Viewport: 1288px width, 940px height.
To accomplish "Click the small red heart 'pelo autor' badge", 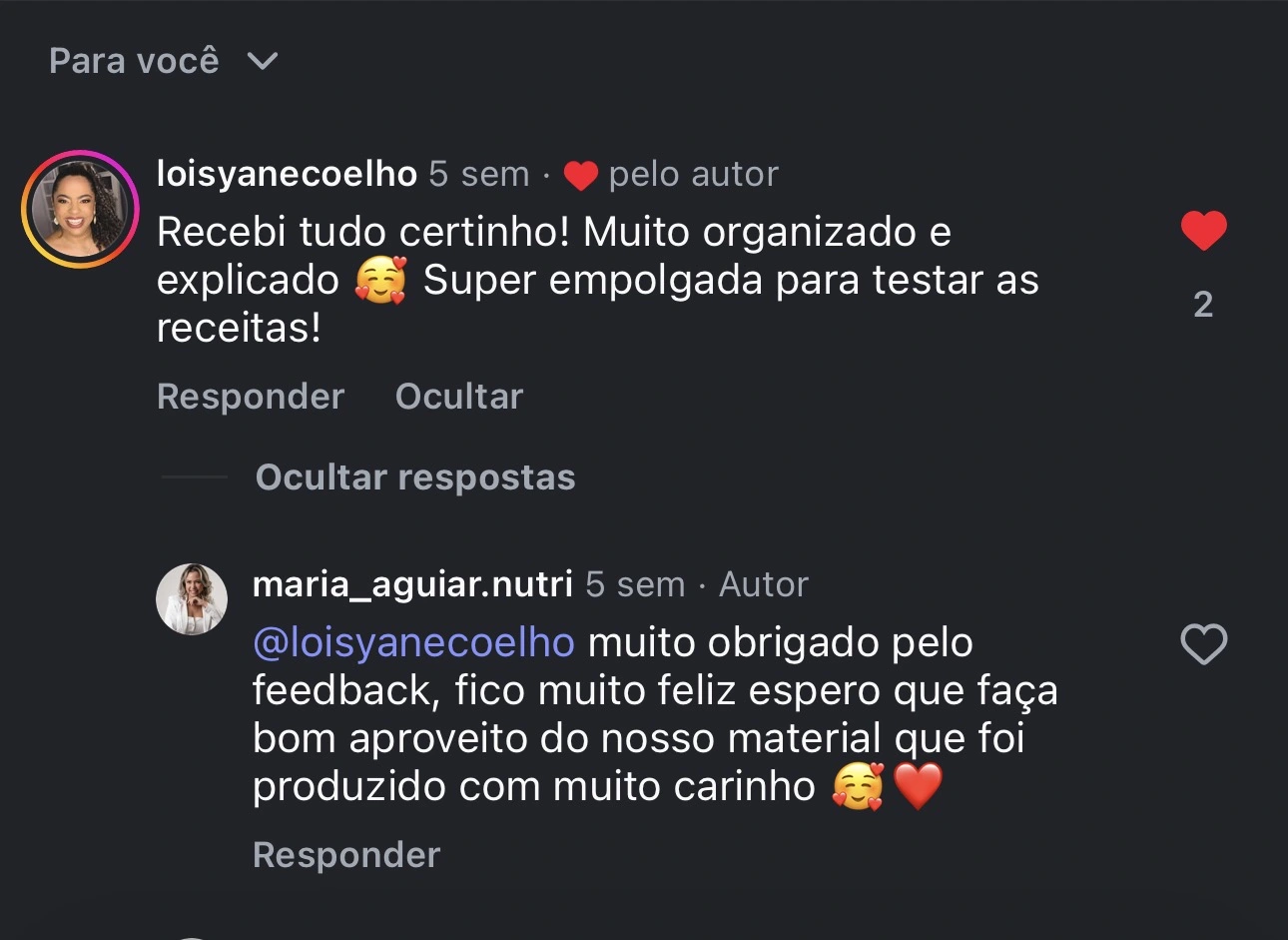I will [580, 176].
